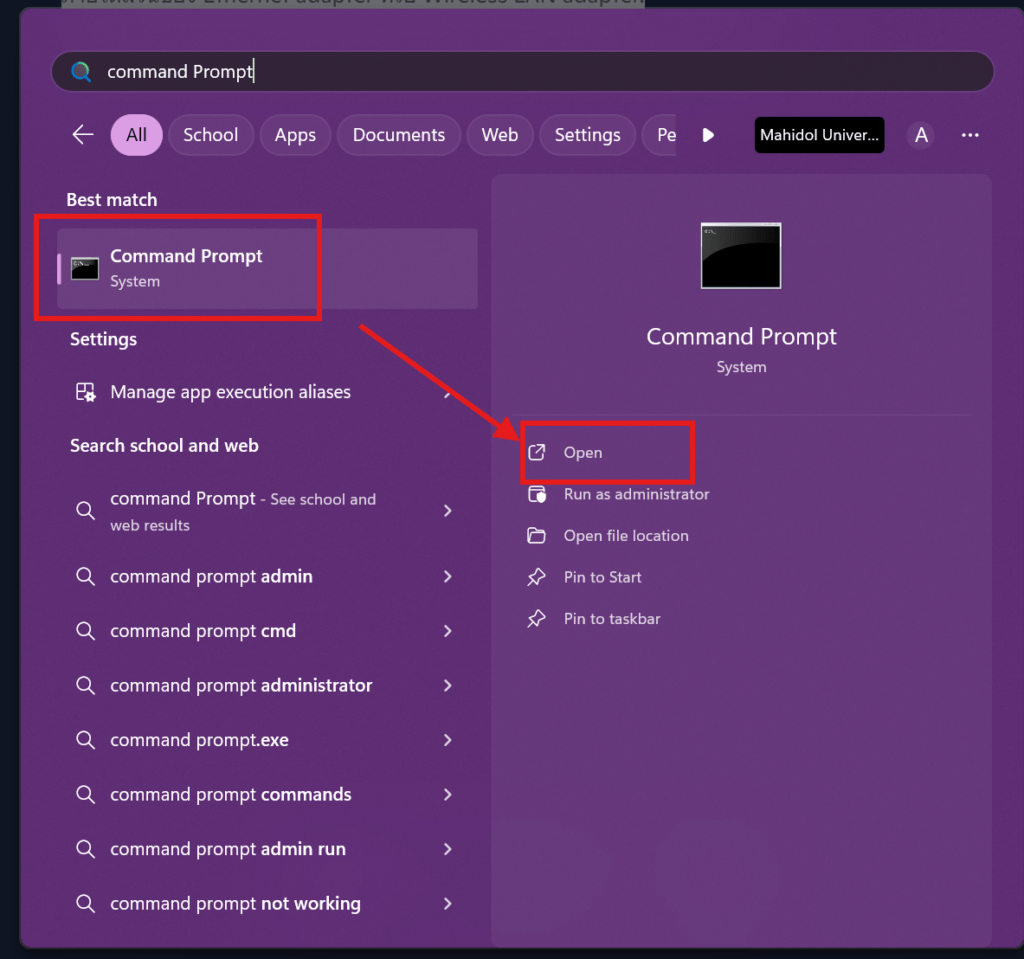Click search icon beside 'command prompt commands'
The image size is (1024, 959).
(86, 794)
